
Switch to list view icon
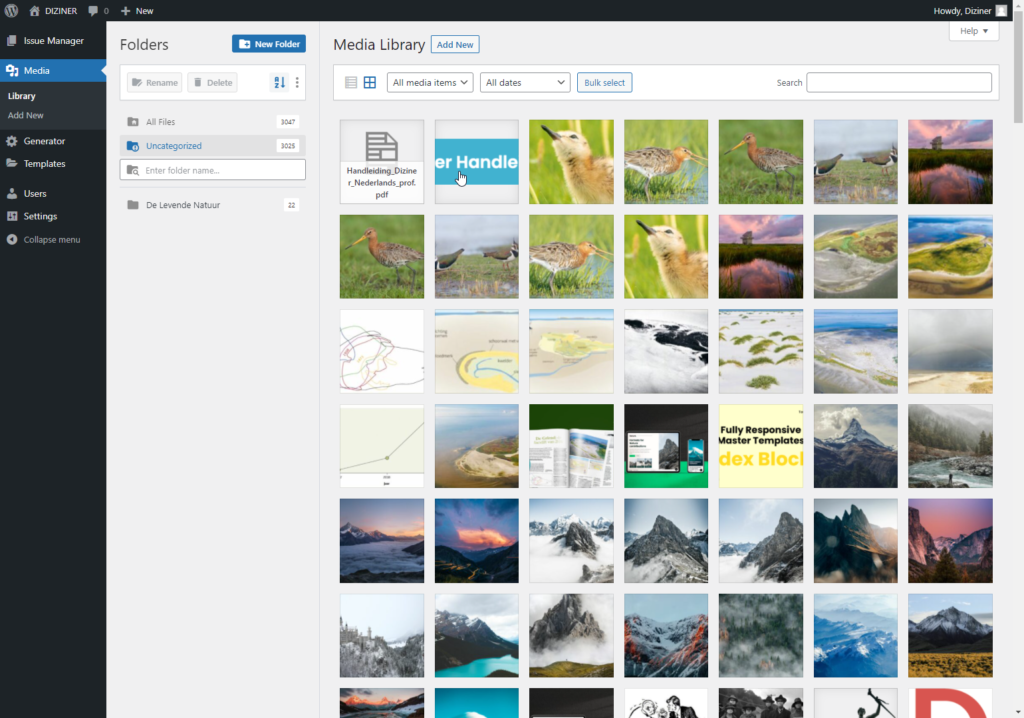coord(351,83)
